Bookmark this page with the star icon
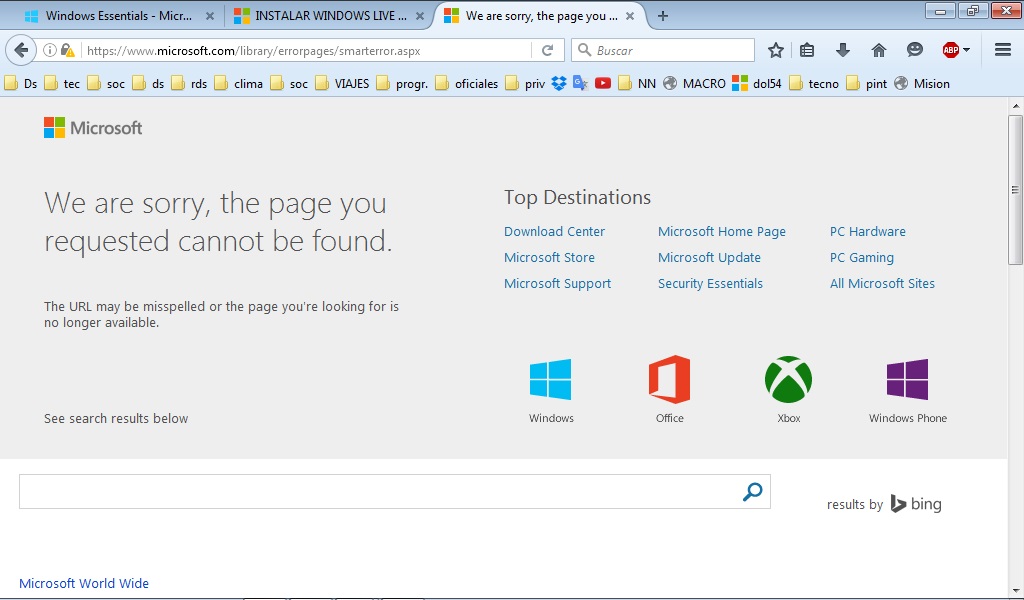 coord(775,50)
